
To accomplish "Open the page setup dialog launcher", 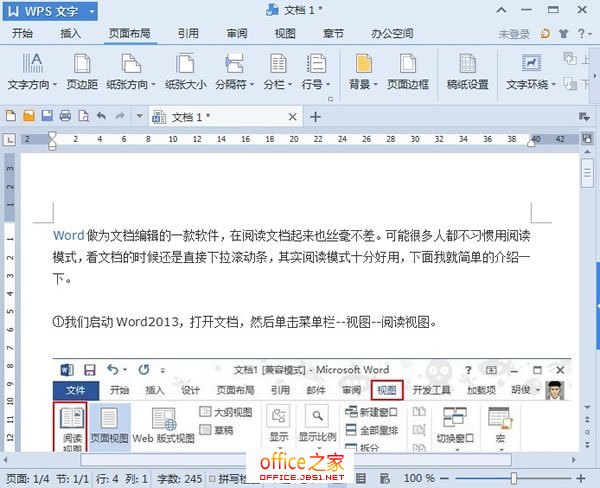I will tap(330, 99).
